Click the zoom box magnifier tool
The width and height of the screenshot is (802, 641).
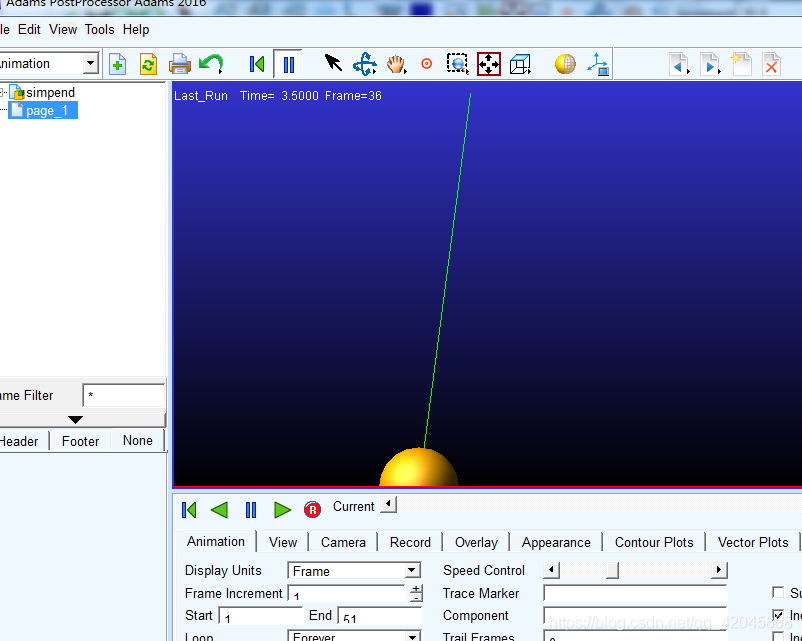pos(457,65)
